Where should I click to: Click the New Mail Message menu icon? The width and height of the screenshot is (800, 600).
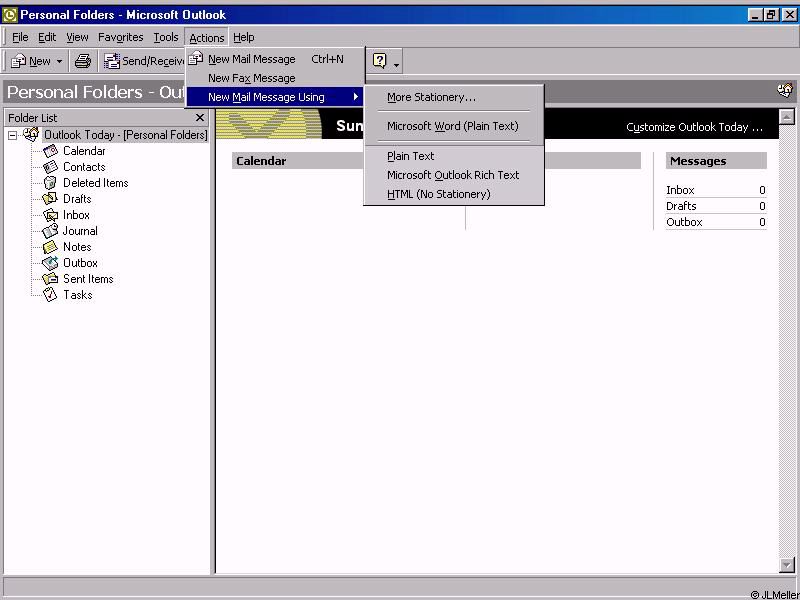coord(195,59)
